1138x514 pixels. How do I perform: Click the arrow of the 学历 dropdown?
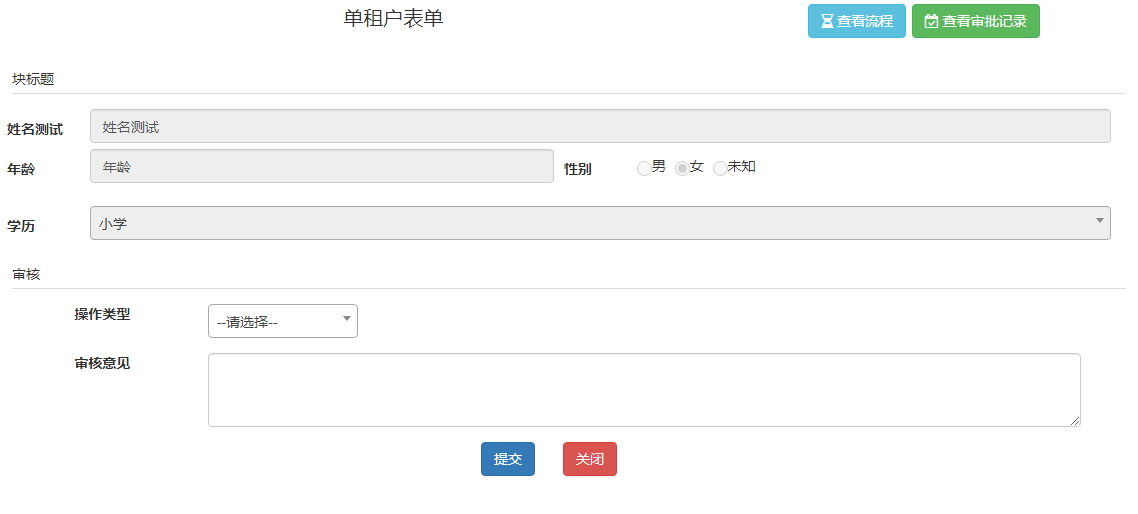tap(1100, 220)
